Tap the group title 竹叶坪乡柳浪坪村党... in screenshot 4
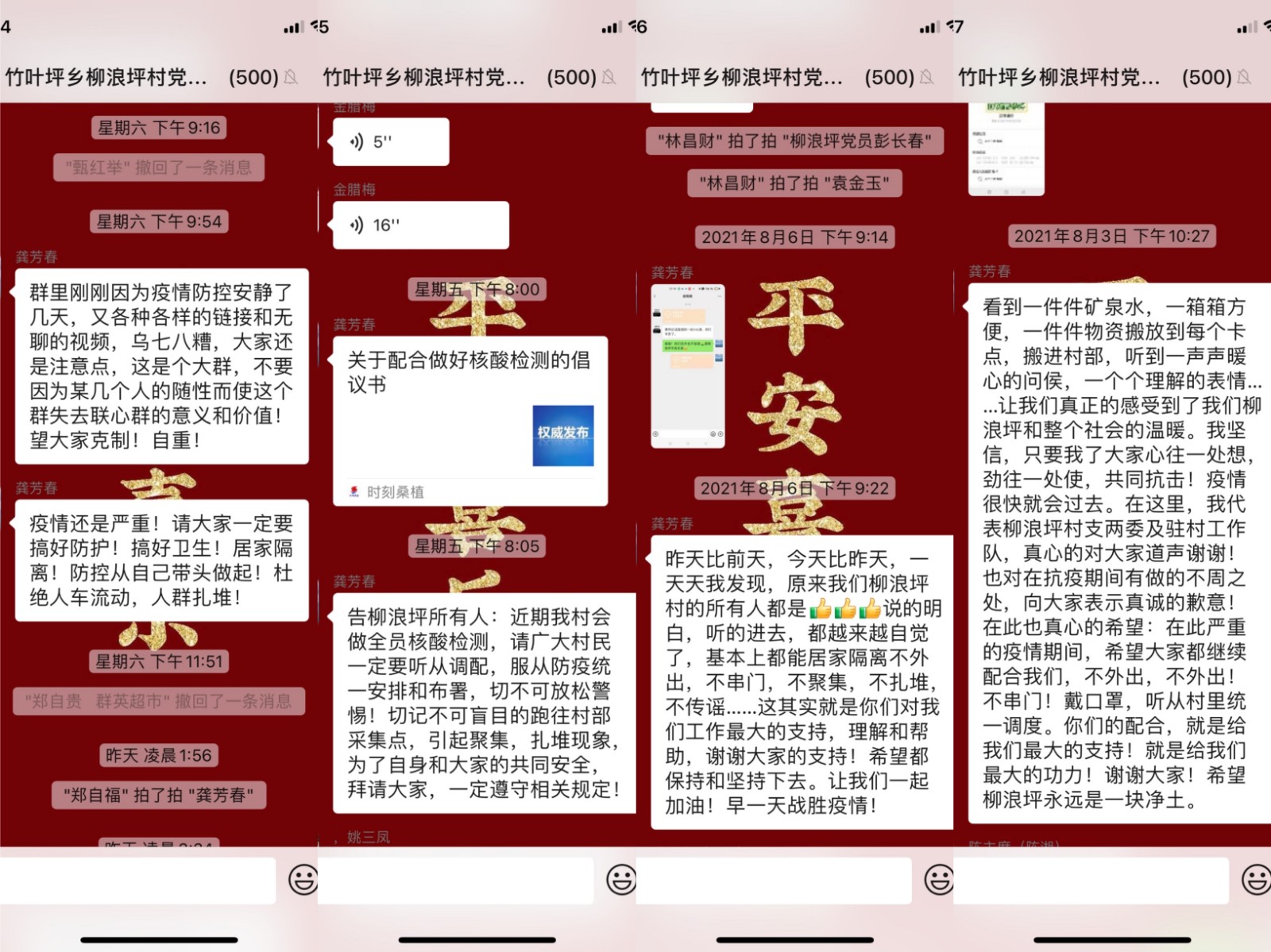The image size is (1271, 952). click(106, 77)
